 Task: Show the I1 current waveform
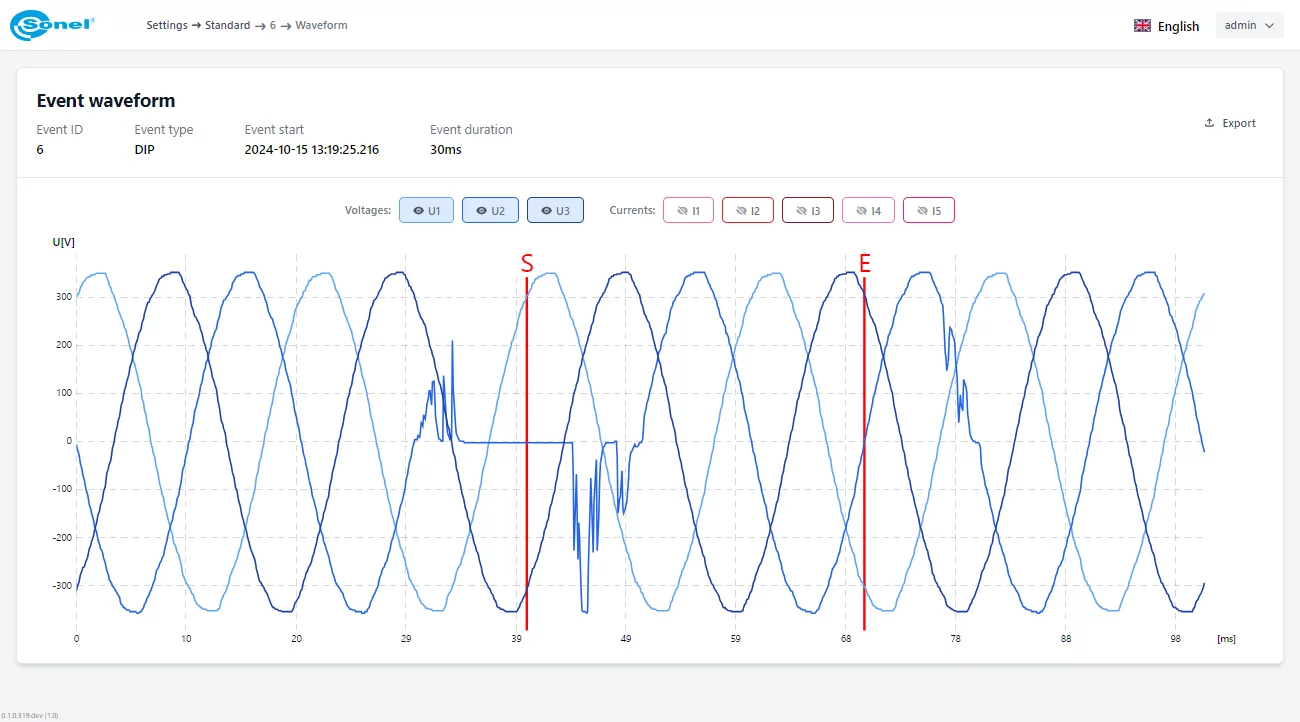click(x=689, y=210)
